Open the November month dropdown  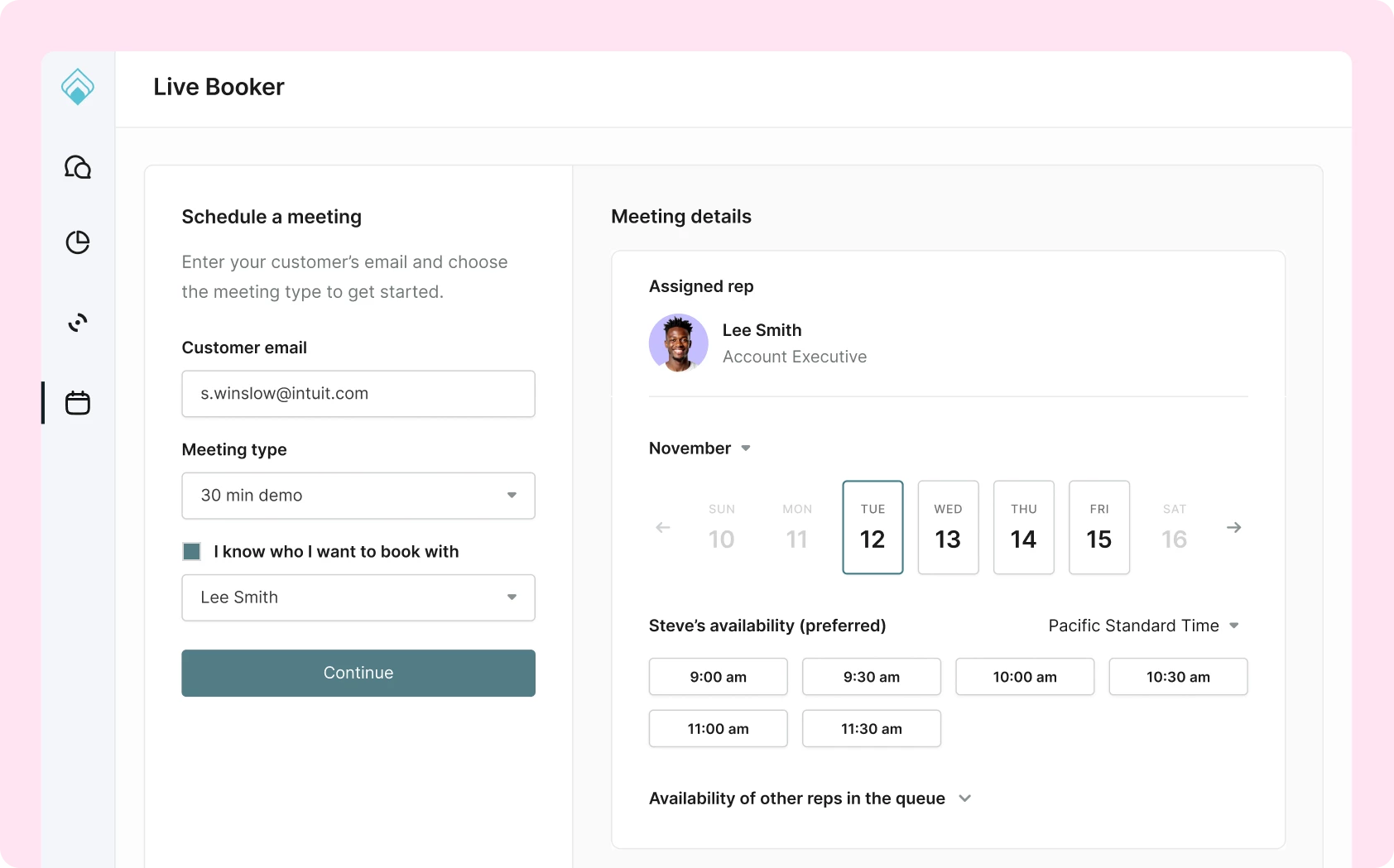pos(700,448)
